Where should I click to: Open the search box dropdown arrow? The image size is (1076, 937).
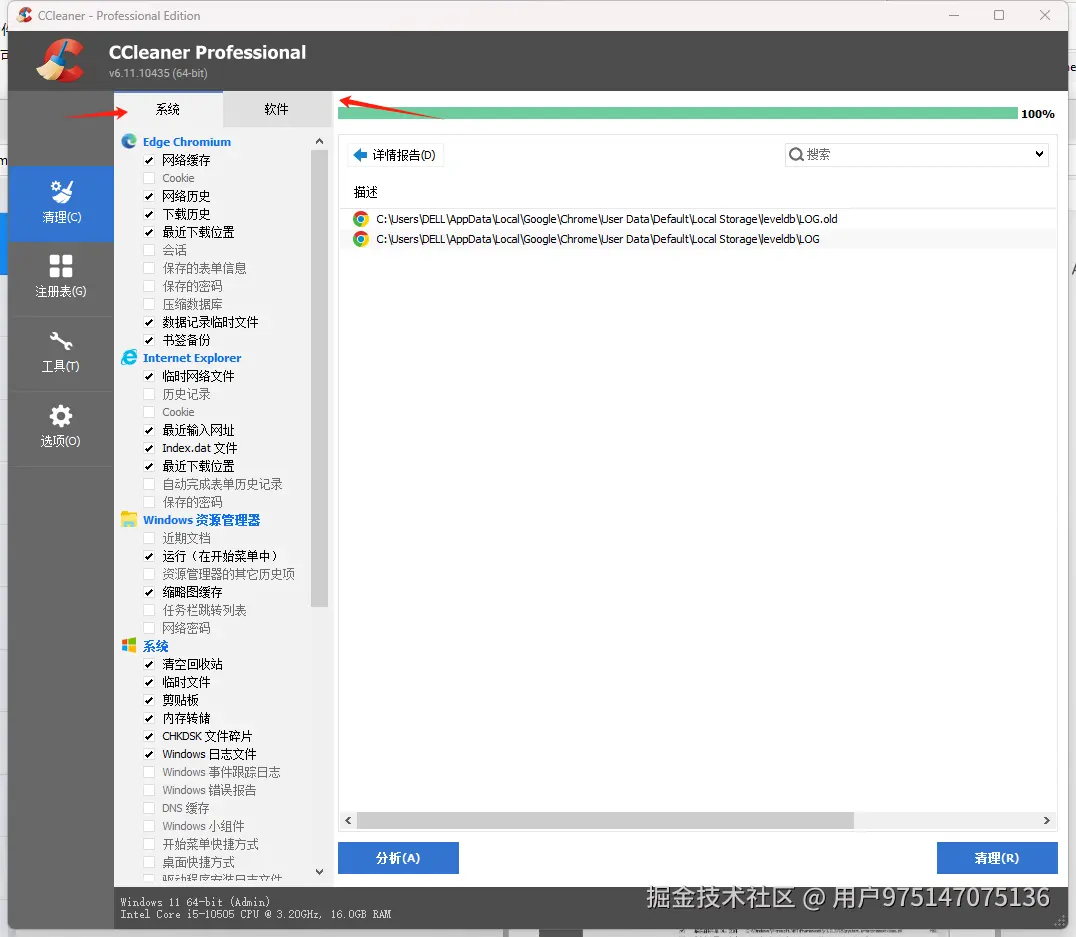tap(1039, 154)
